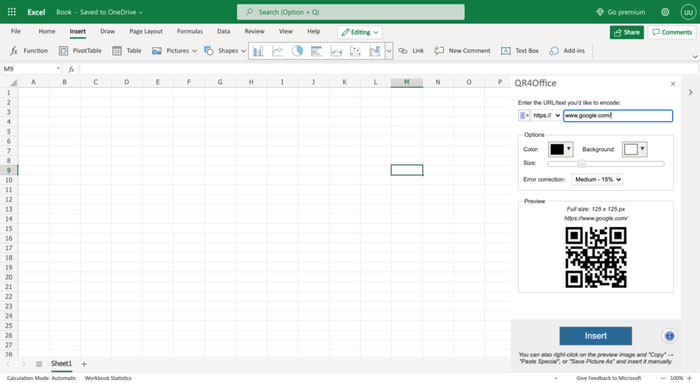700x383 pixels.
Task: Open the Add-ins gallery
Action: [x=567, y=51]
